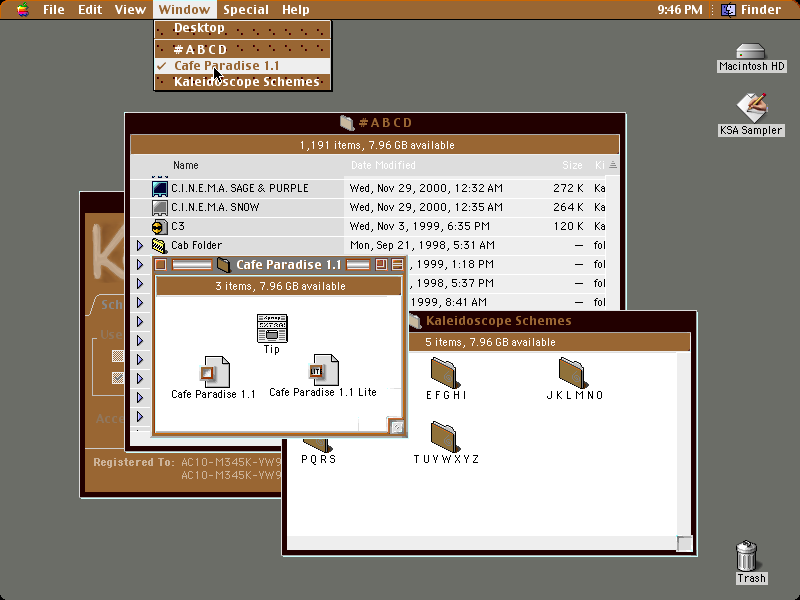The image size is (800, 600).
Task: Click the Macintosh HD drive icon
Action: coord(751,52)
